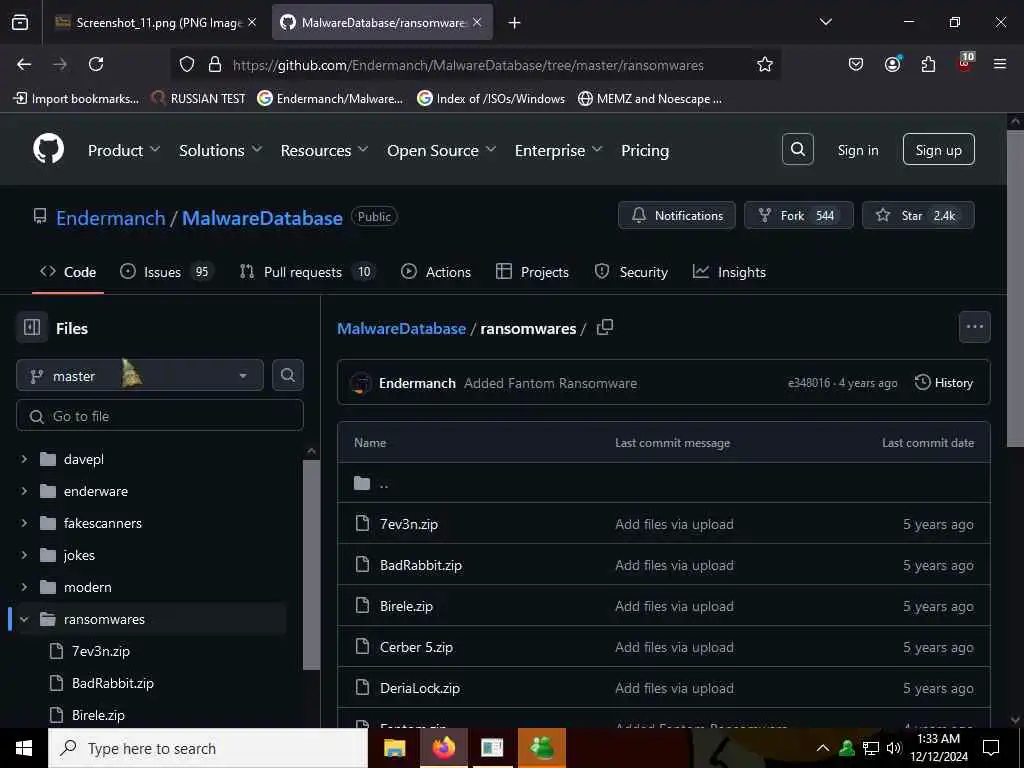Open Pocket save icon in toolbar
Image resolution: width=1024 pixels, height=768 pixels.
[856, 64]
